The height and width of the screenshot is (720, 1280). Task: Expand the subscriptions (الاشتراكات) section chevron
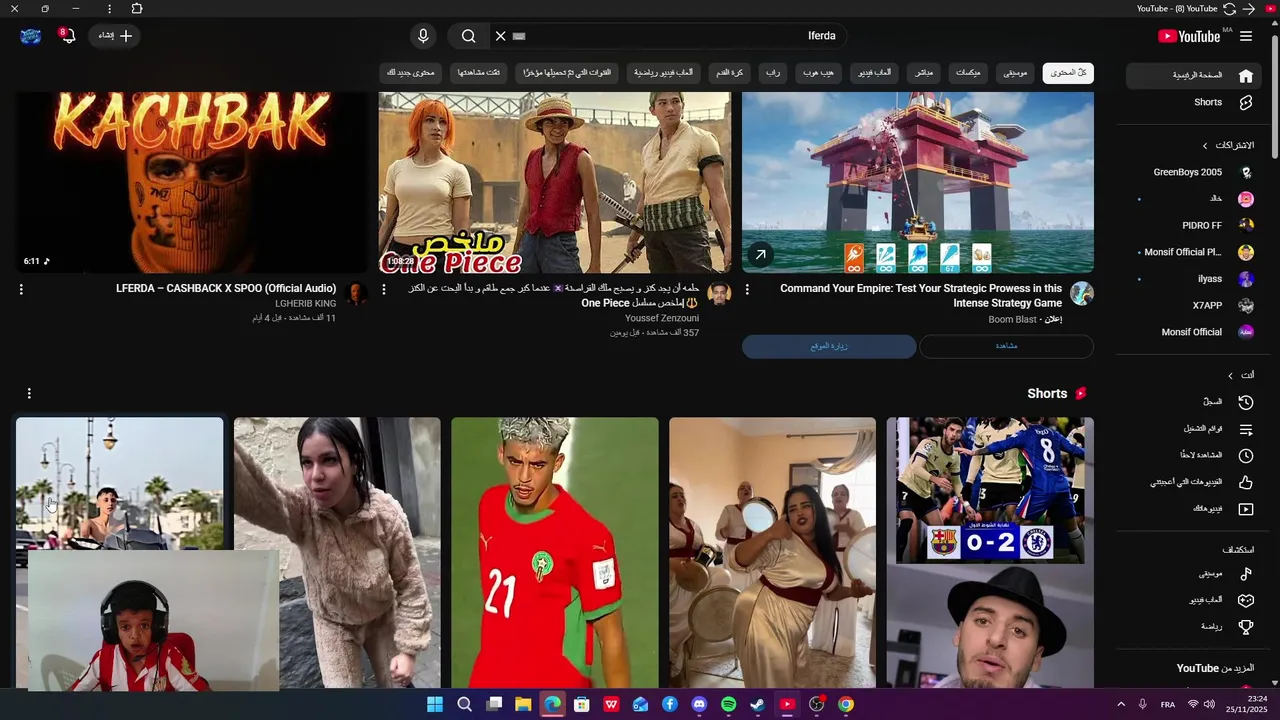[1205, 146]
